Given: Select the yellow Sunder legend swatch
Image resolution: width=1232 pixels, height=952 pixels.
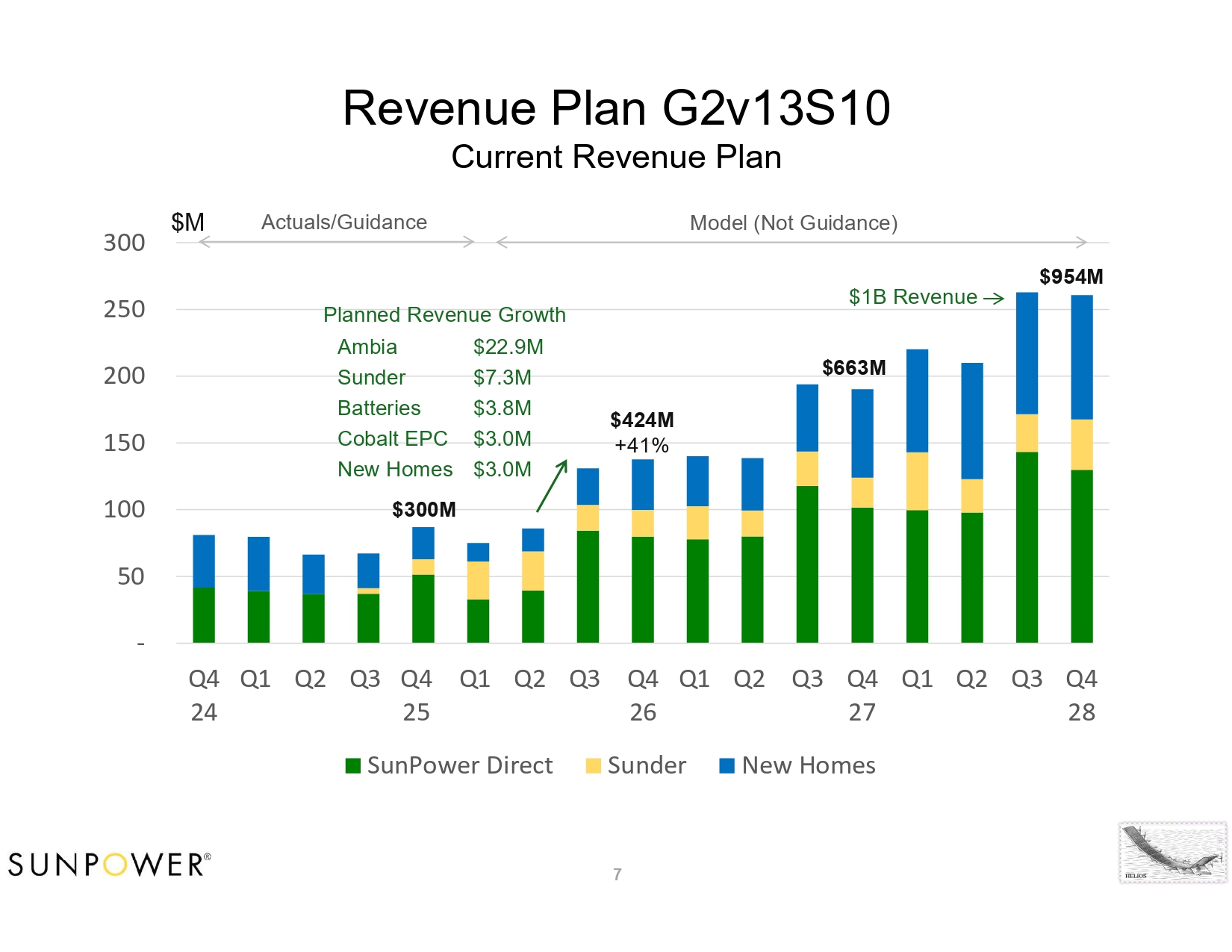Looking at the screenshot, I should tap(594, 766).
